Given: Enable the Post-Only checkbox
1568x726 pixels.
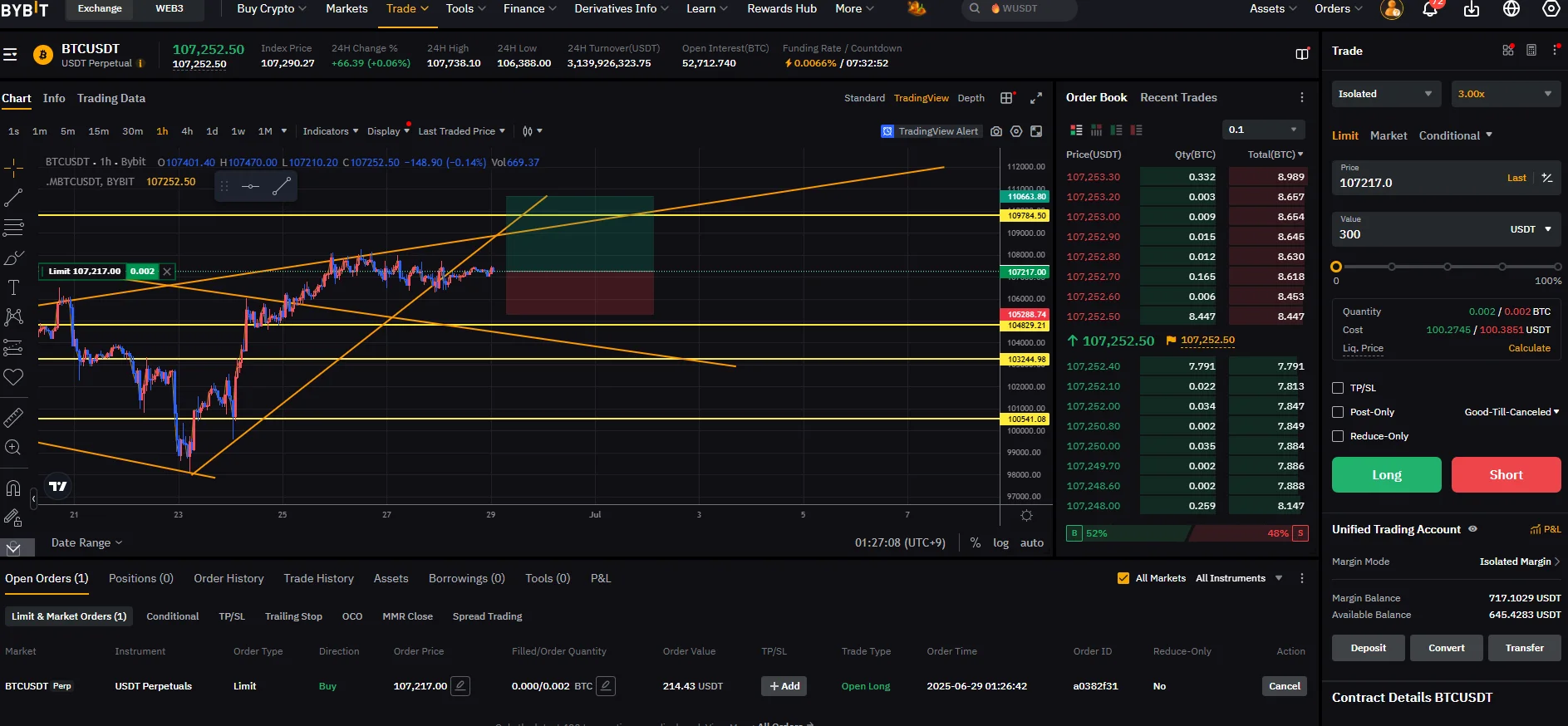Looking at the screenshot, I should (1338, 412).
